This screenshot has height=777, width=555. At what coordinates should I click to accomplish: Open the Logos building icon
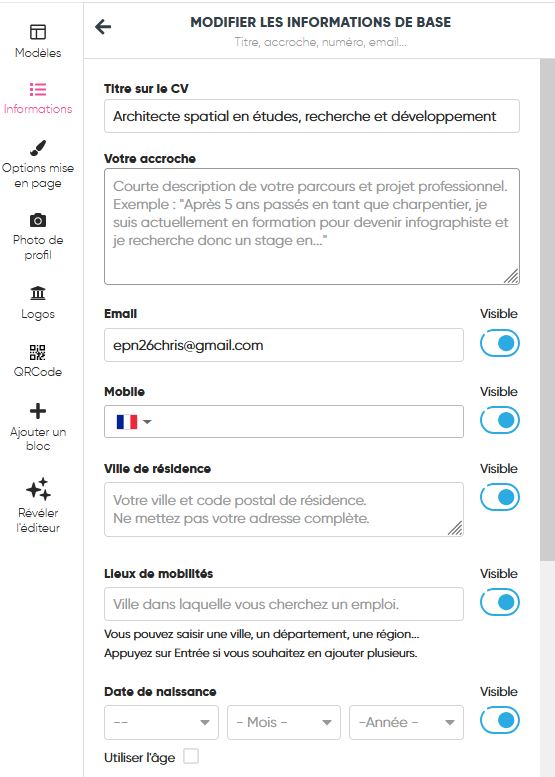click(x=38, y=293)
